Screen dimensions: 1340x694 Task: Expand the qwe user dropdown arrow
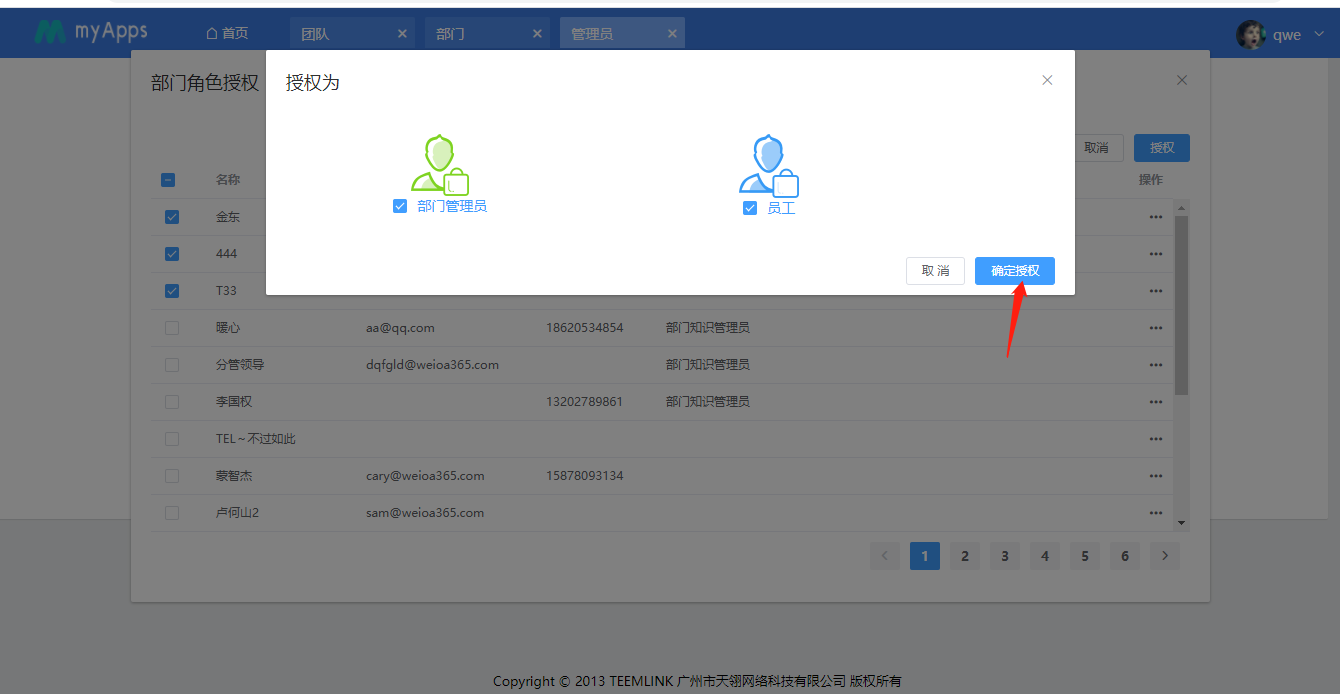click(x=1318, y=35)
